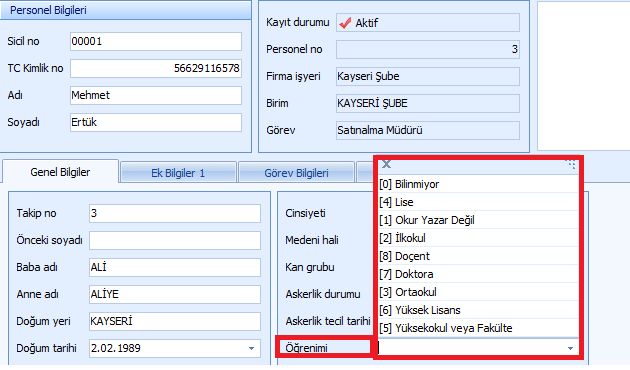Click the Birim field KAYSERİ ŞUBE
Image resolution: width=630 pixels, height=370 pixels.
(x=428, y=103)
